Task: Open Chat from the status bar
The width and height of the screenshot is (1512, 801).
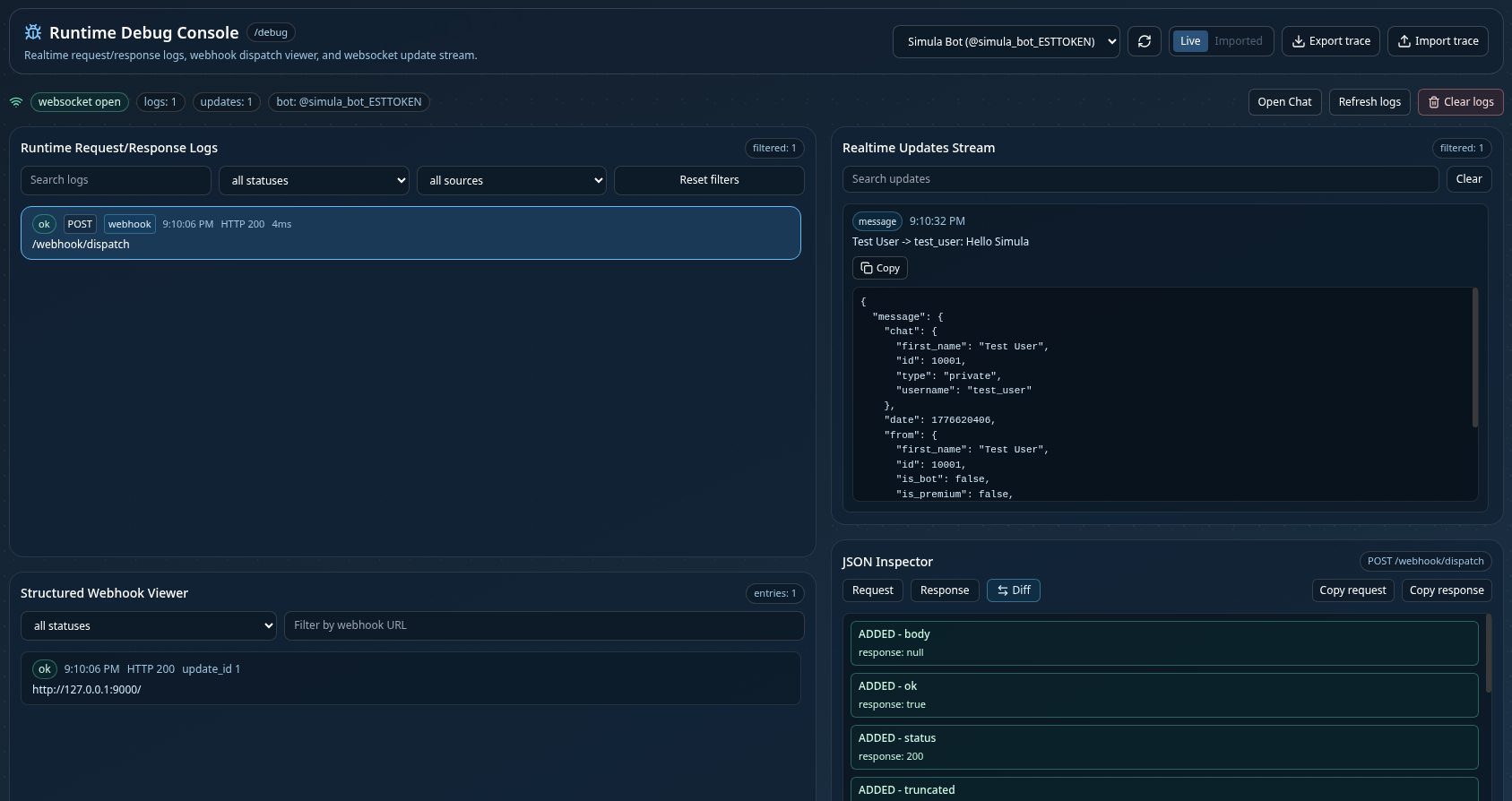Action: pyautogui.click(x=1284, y=102)
